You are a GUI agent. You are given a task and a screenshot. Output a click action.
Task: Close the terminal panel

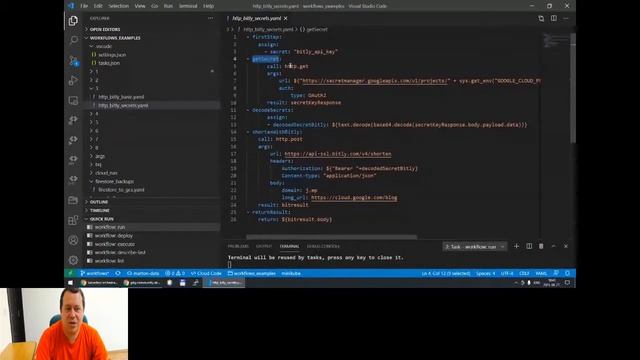coord(566,246)
